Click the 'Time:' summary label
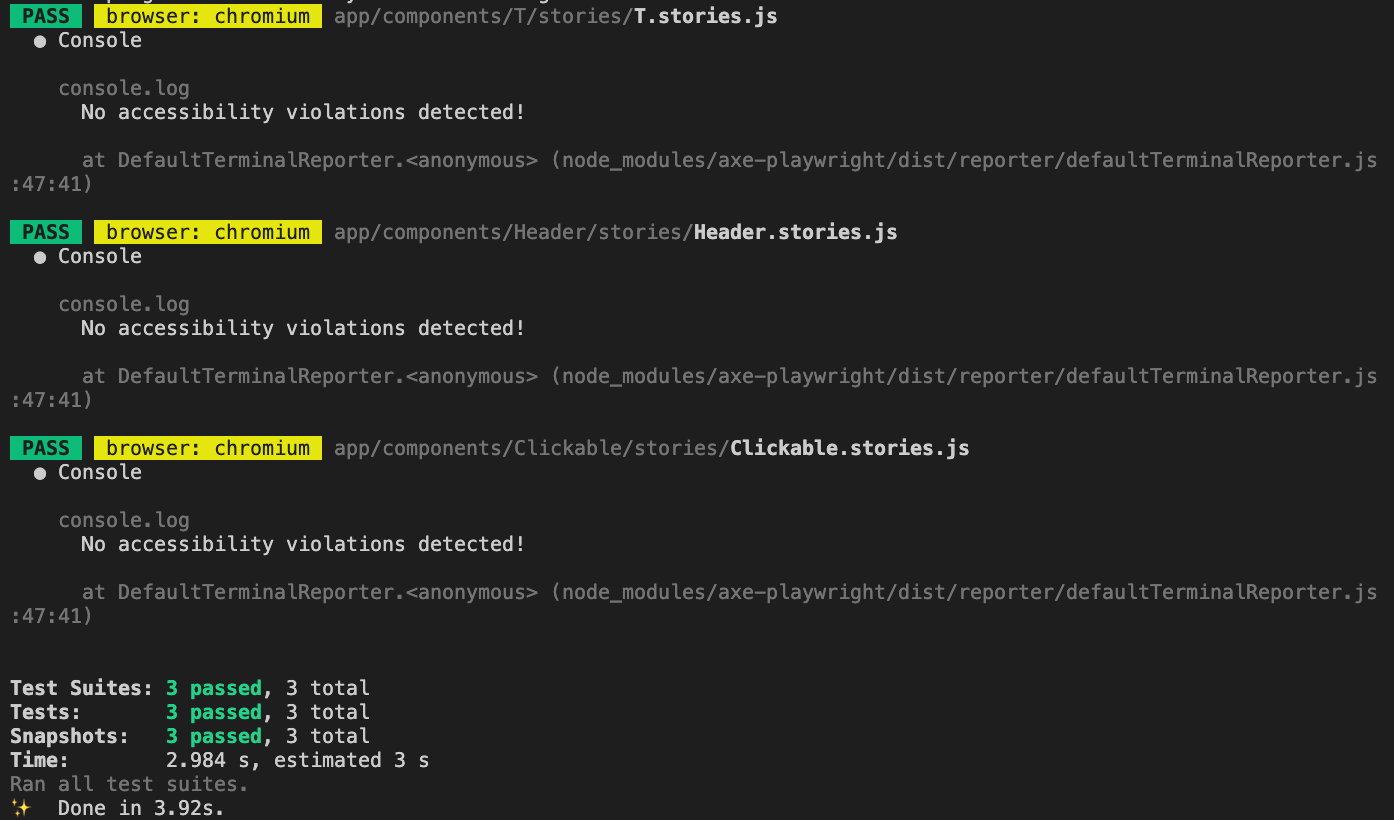The width and height of the screenshot is (1394, 820). click(x=40, y=760)
